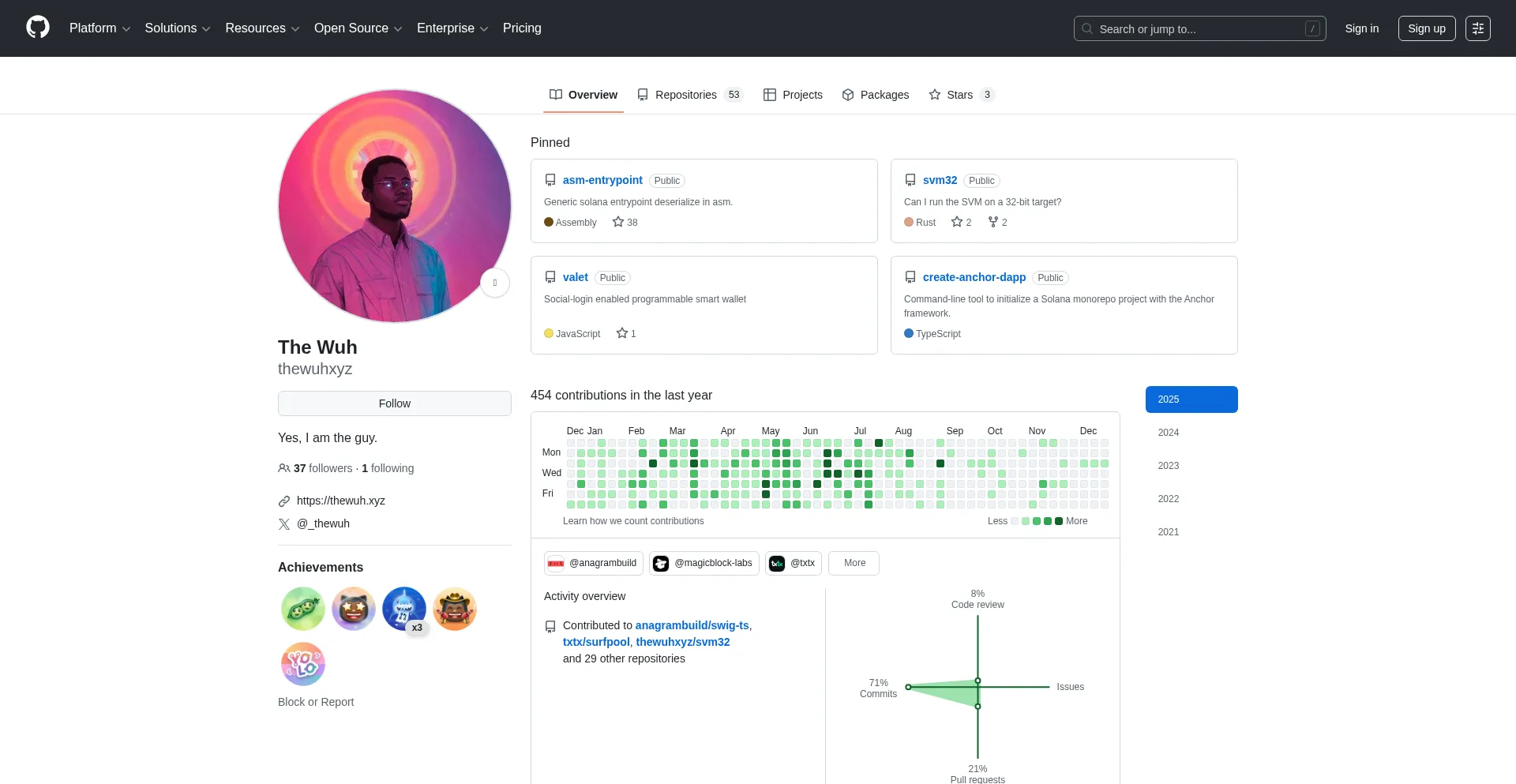
Task: Expand the Open Source dropdown menu
Action: pos(358,28)
